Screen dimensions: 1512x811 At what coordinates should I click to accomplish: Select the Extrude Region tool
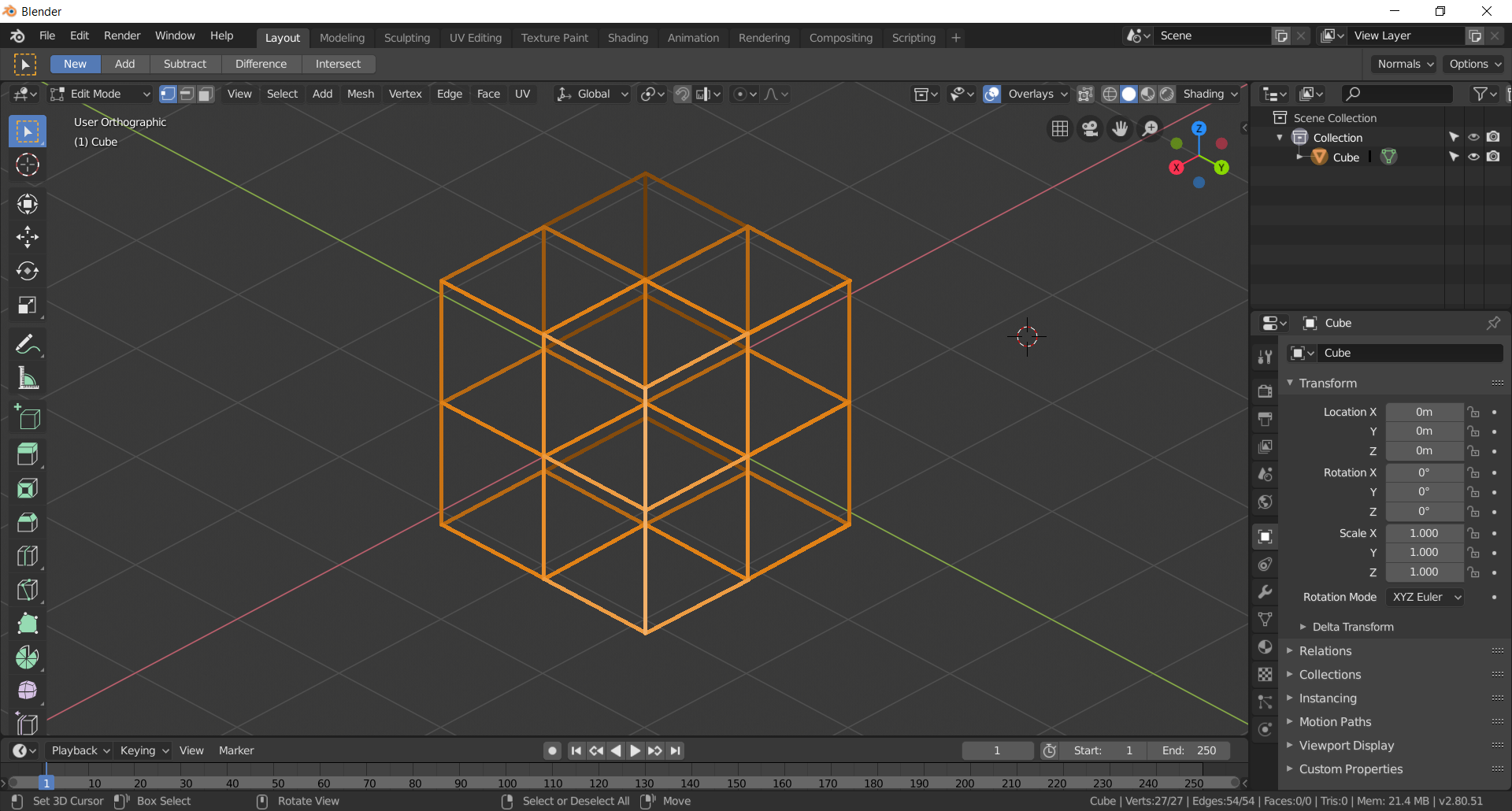[28, 454]
